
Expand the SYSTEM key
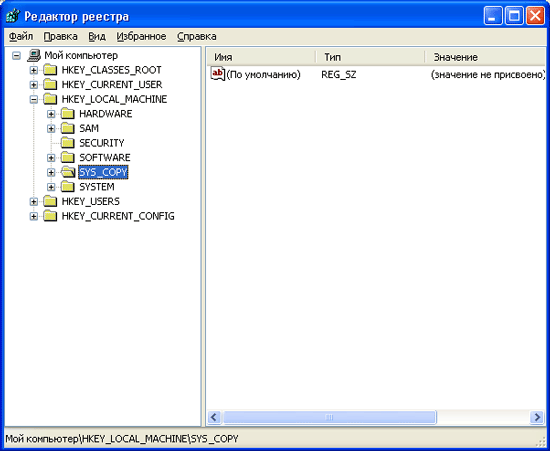tap(51, 187)
